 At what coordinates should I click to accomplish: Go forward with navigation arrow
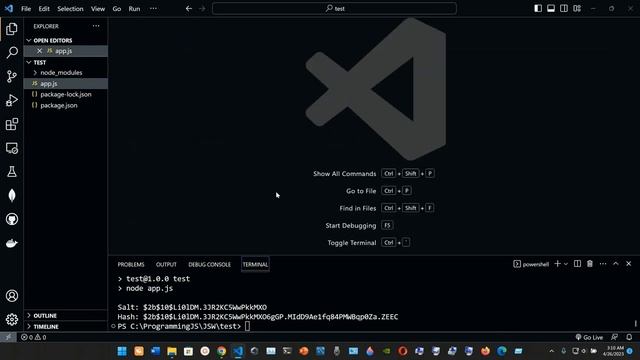(x=202, y=9)
